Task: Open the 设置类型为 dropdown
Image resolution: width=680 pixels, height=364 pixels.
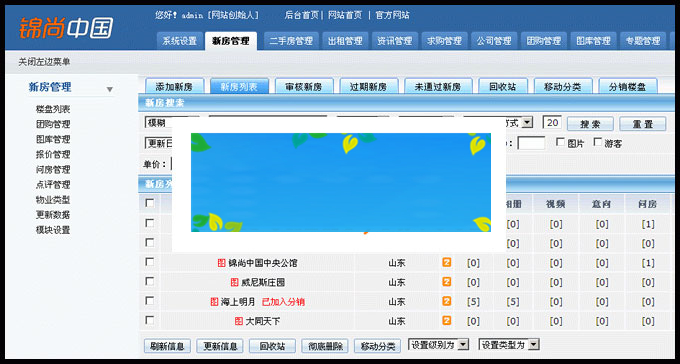Action: pyautogui.click(x=509, y=345)
